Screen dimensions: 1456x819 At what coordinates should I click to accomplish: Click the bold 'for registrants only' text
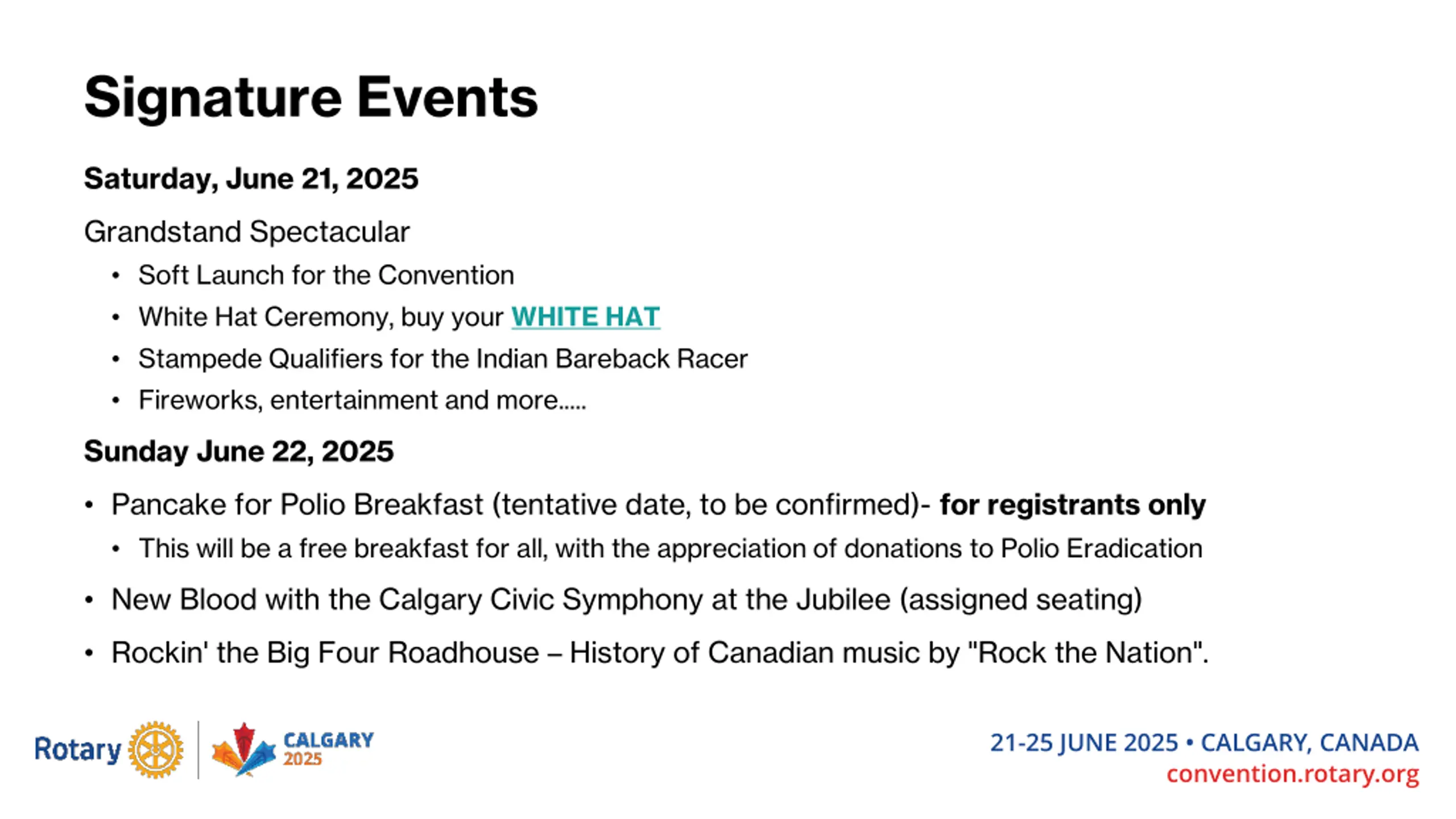(x=1072, y=504)
